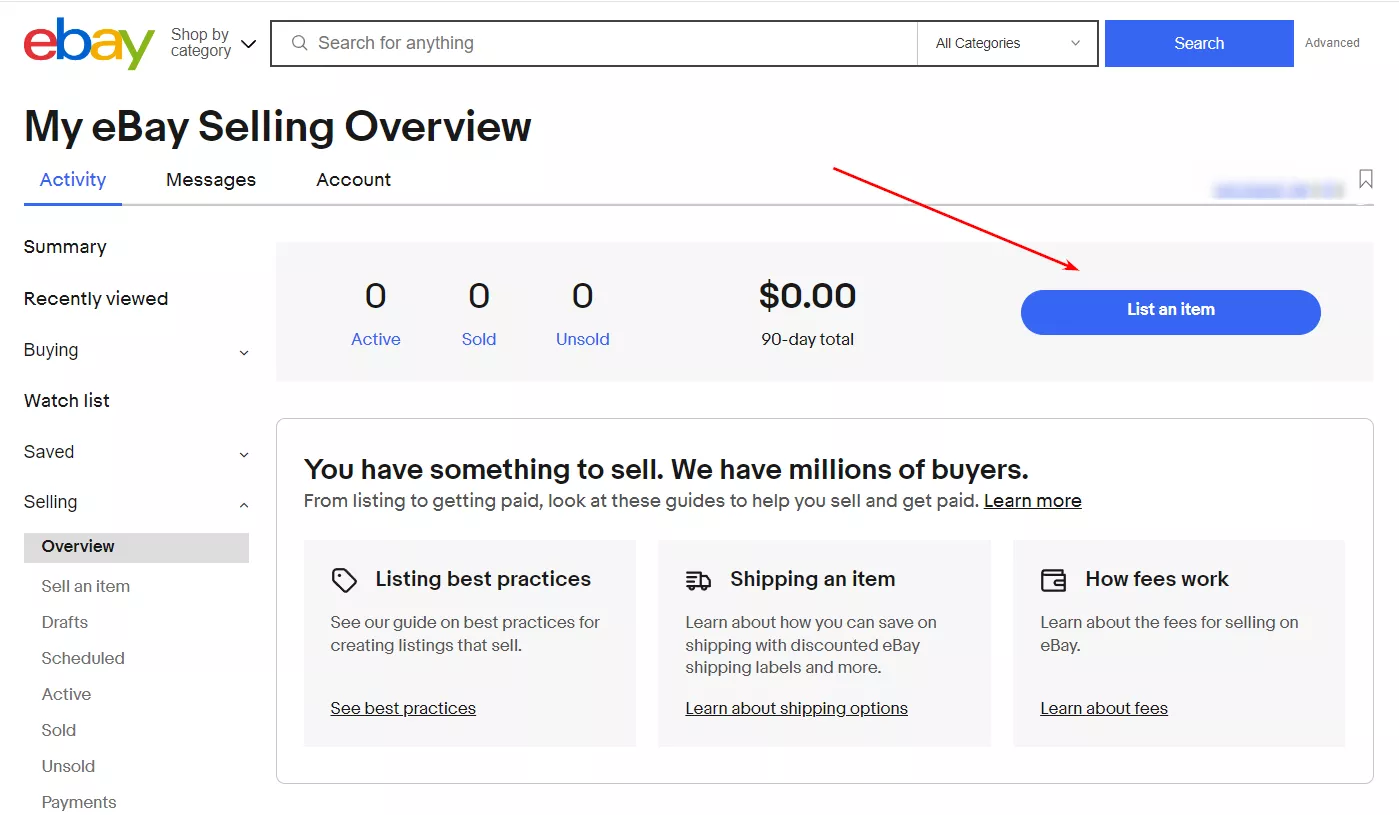This screenshot has height=815, width=1399.
Task: Click the Learn more link
Action: 1033,501
